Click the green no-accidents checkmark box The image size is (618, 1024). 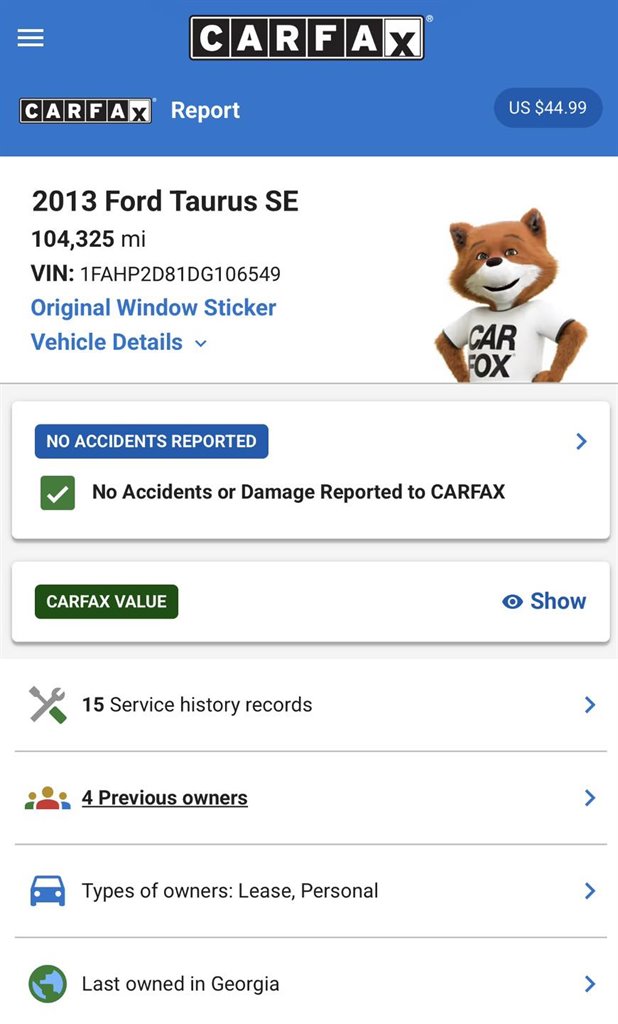coord(58,492)
